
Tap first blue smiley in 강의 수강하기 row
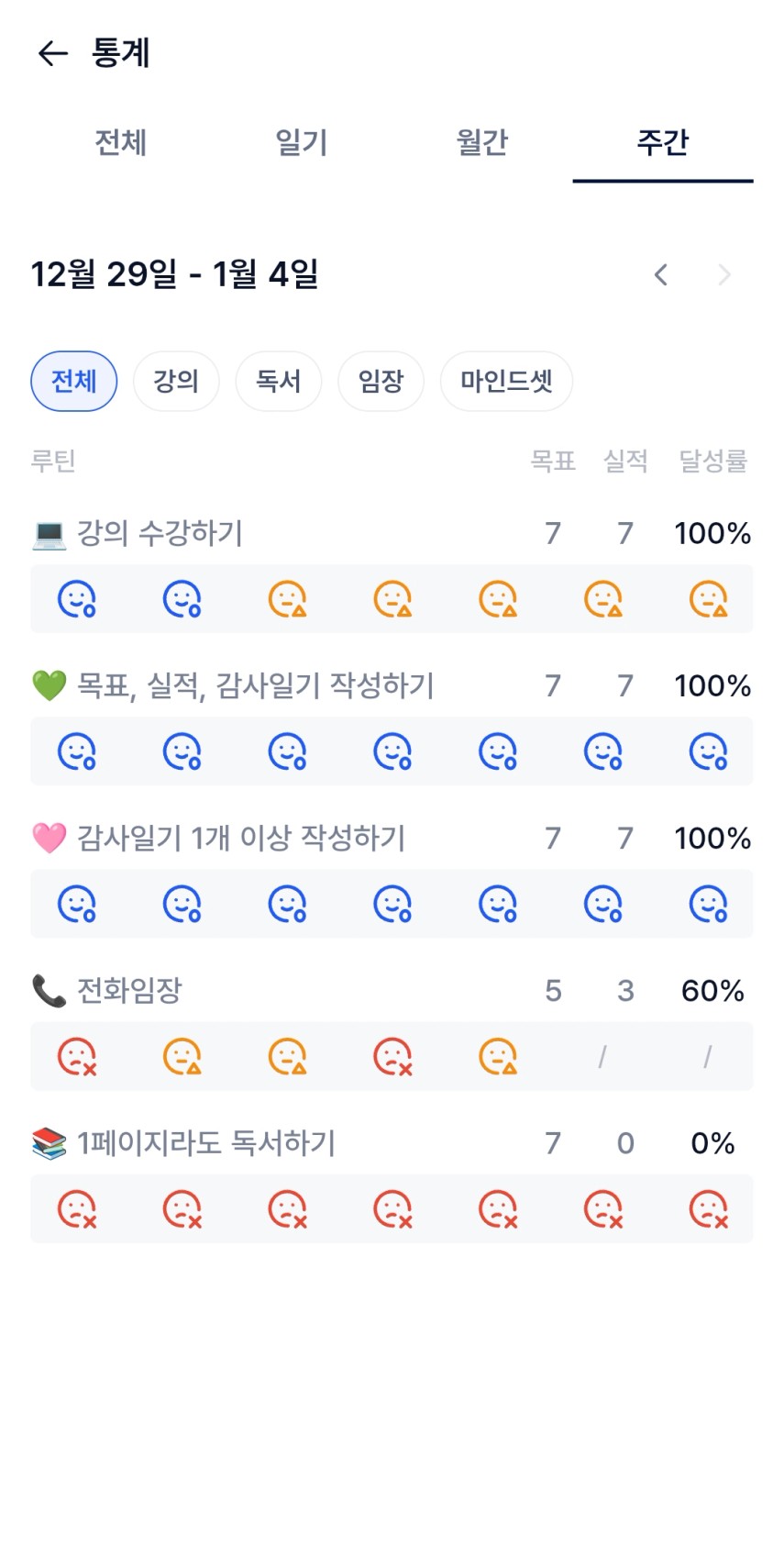pos(77,599)
